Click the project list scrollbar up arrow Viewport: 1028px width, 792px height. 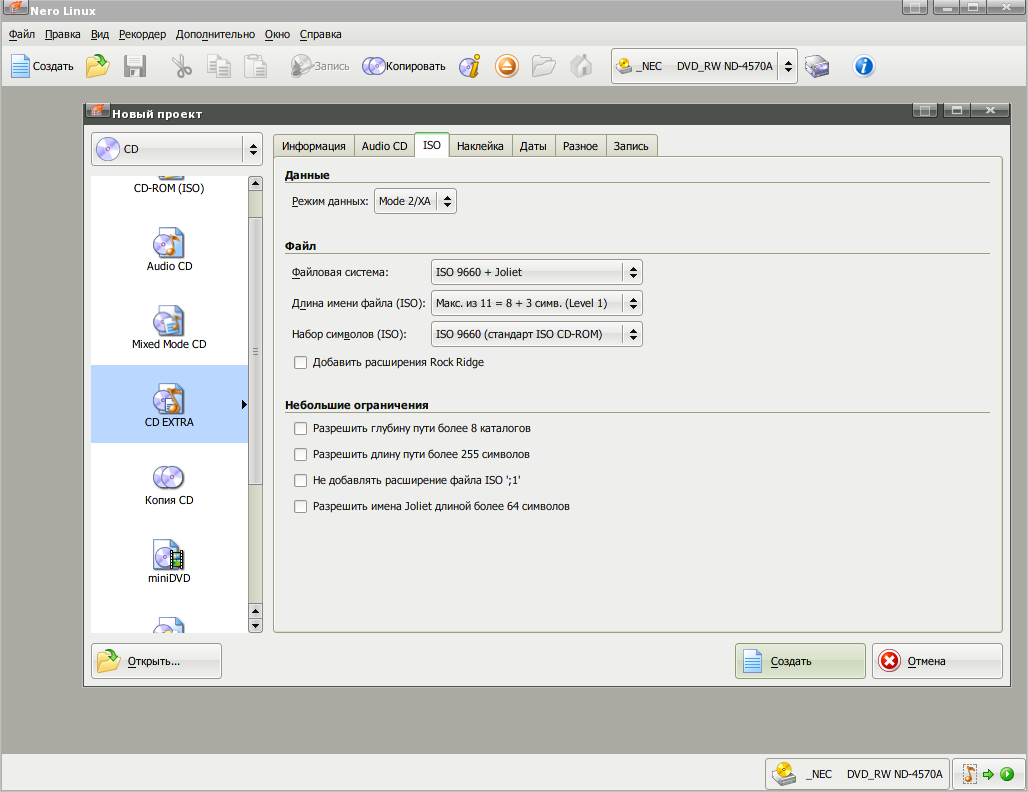(x=256, y=184)
